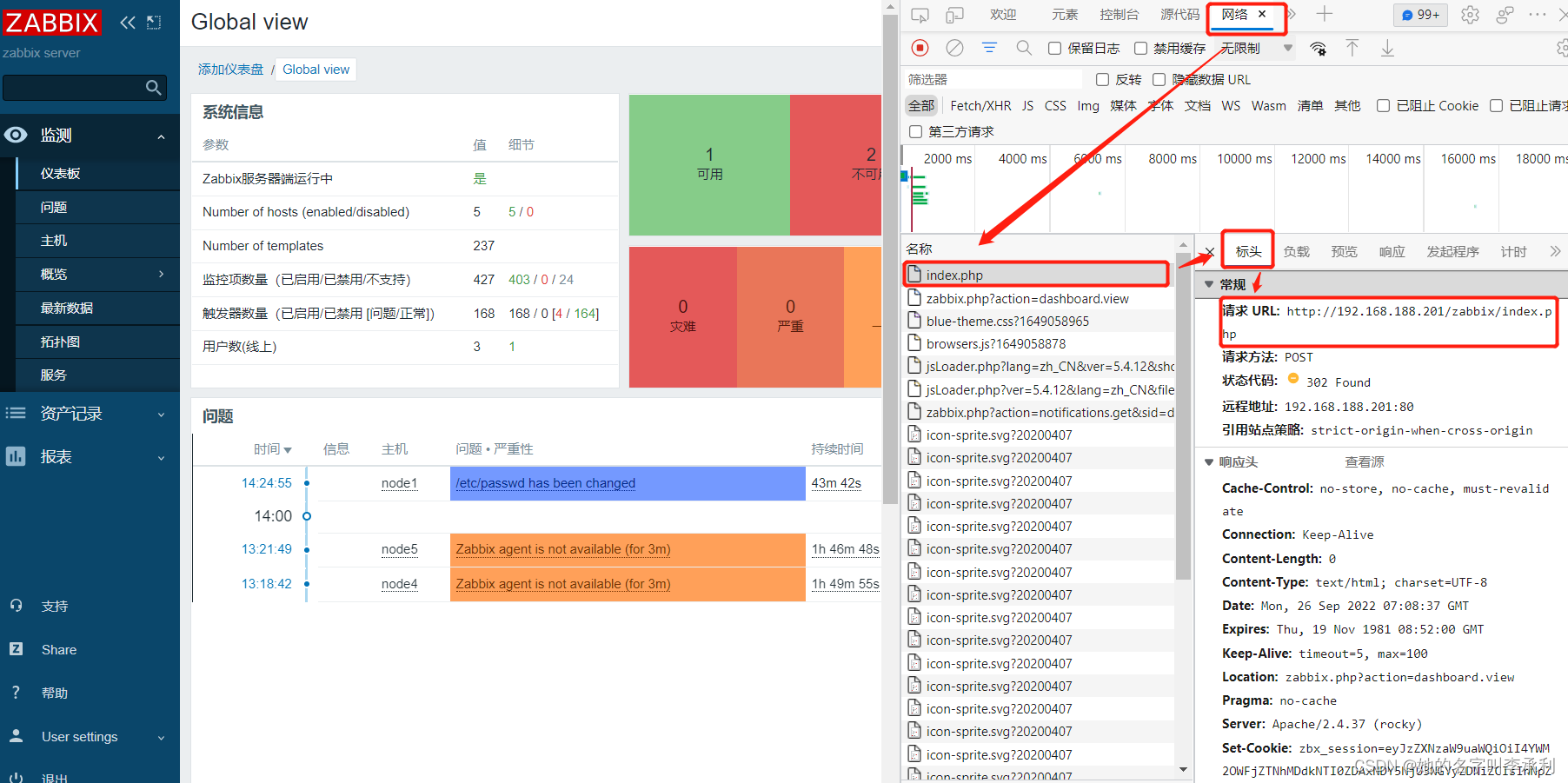Sort problems by 时间 column
This screenshot has height=783, width=1568.
pyautogui.click(x=272, y=449)
